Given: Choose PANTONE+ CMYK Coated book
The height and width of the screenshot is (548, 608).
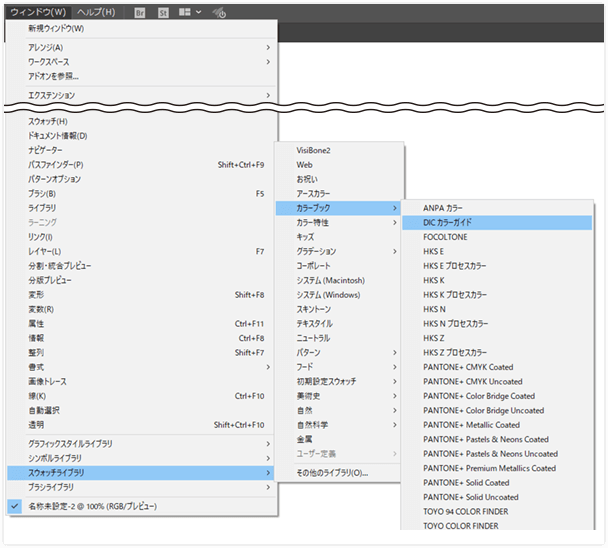Looking at the screenshot, I should pyautogui.click(x=497, y=367).
